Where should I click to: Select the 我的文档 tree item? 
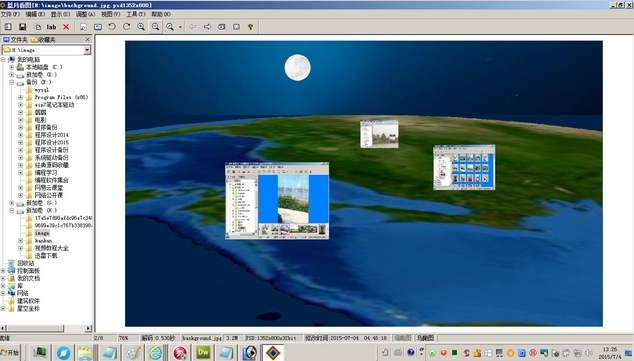[28, 278]
